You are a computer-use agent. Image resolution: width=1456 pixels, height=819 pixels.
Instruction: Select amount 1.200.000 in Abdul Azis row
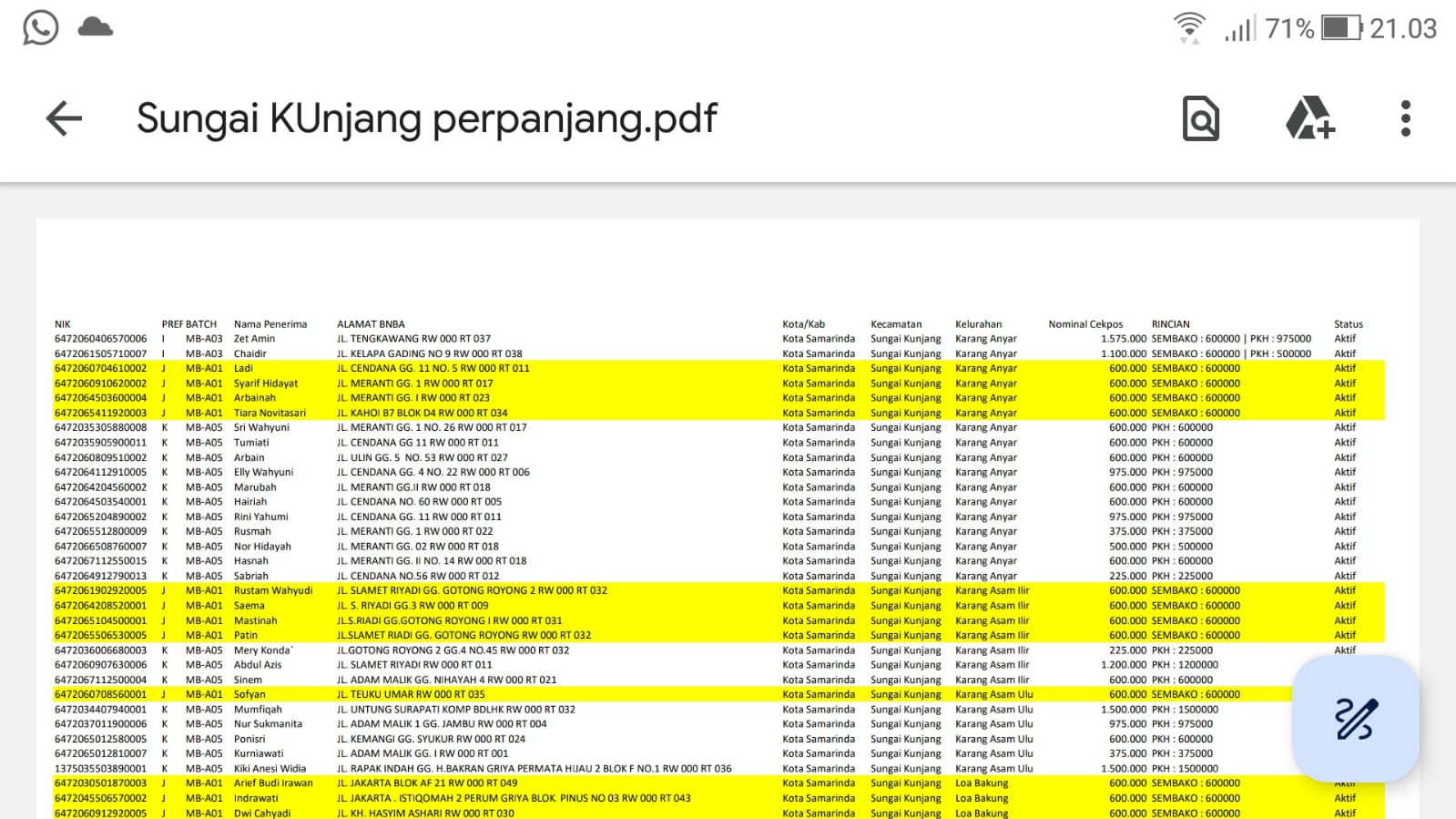point(1124,665)
